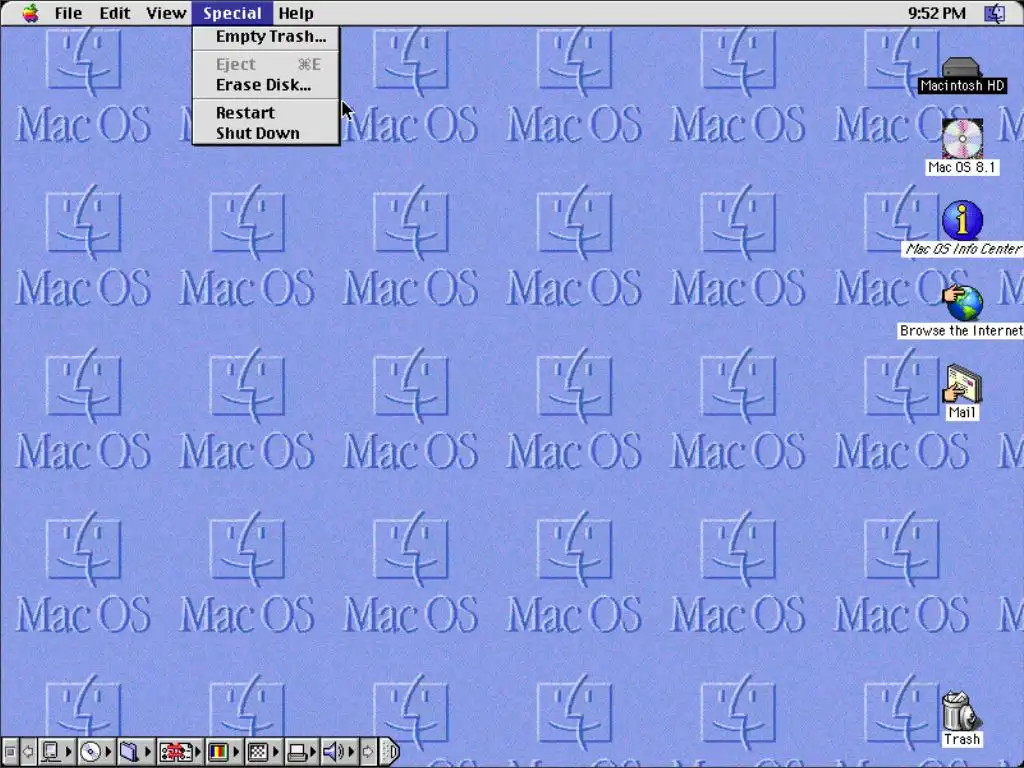Select the Mac OS 8.1 CD icon
This screenshot has width=1024, height=768.
[x=962, y=147]
